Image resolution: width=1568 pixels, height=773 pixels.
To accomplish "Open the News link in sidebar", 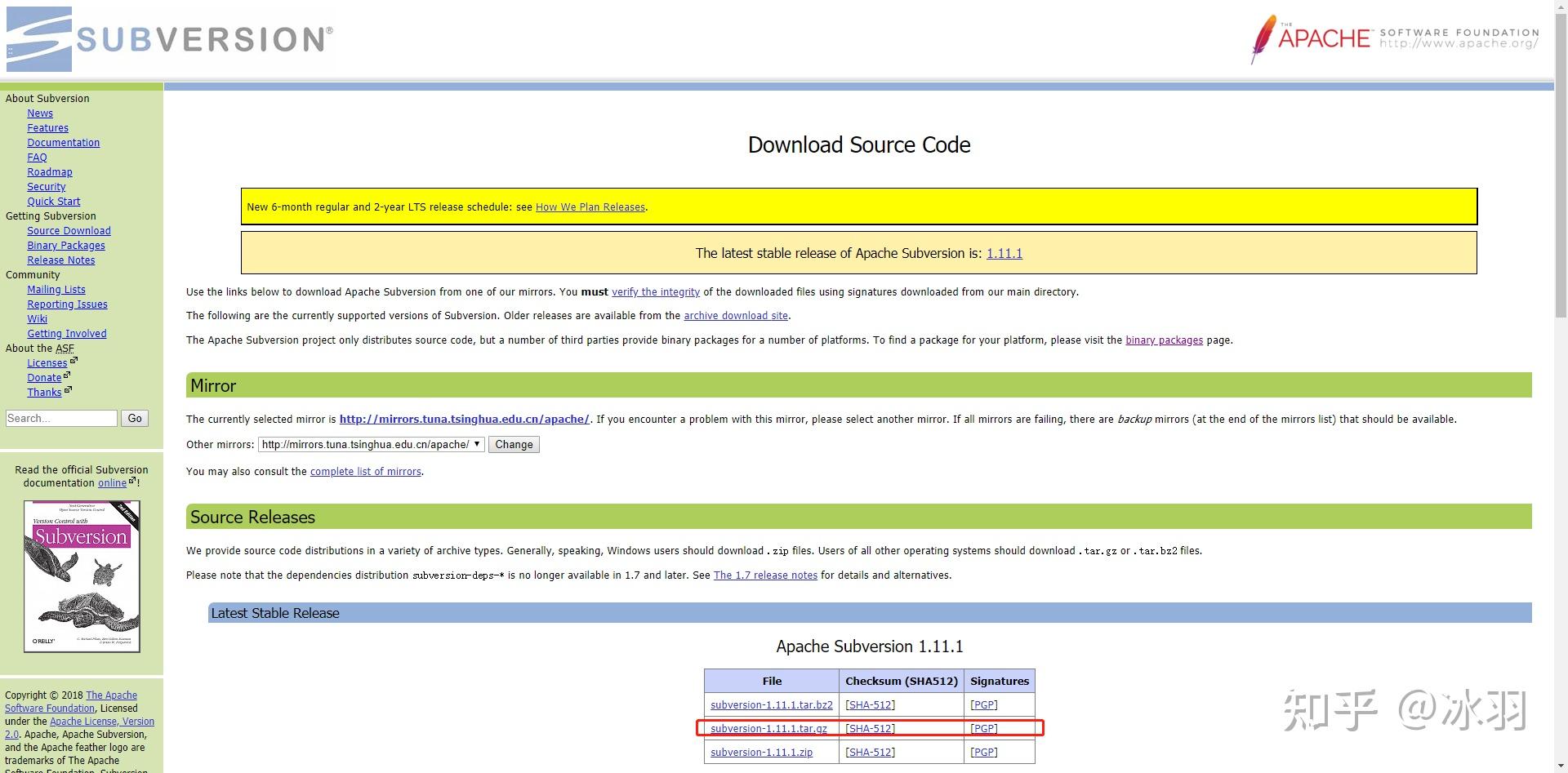I will pyautogui.click(x=40, y=113).
